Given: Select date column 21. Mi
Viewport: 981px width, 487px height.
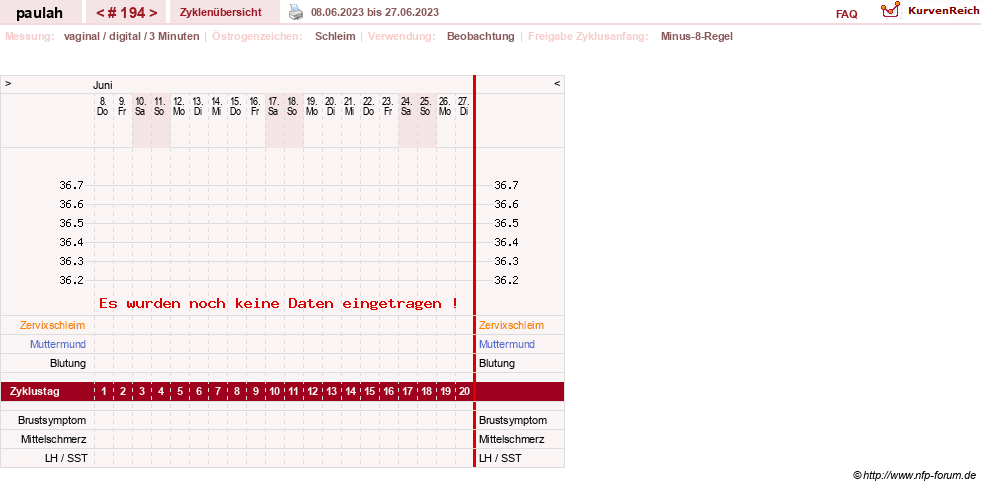Looking at the screenshot, I should 350,106.
